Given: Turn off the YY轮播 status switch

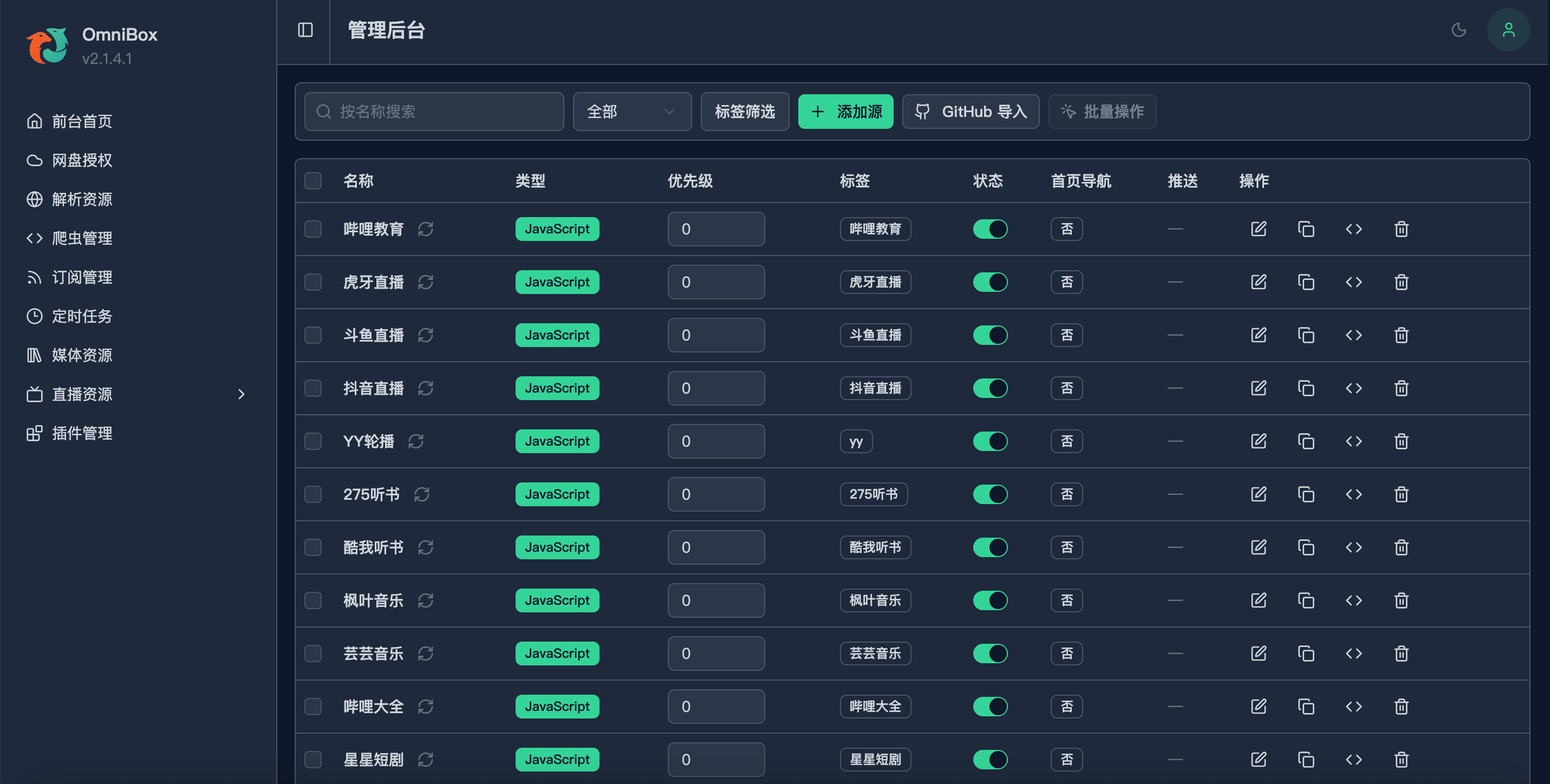Looking at the screenshot, I should tap(990, 441).
